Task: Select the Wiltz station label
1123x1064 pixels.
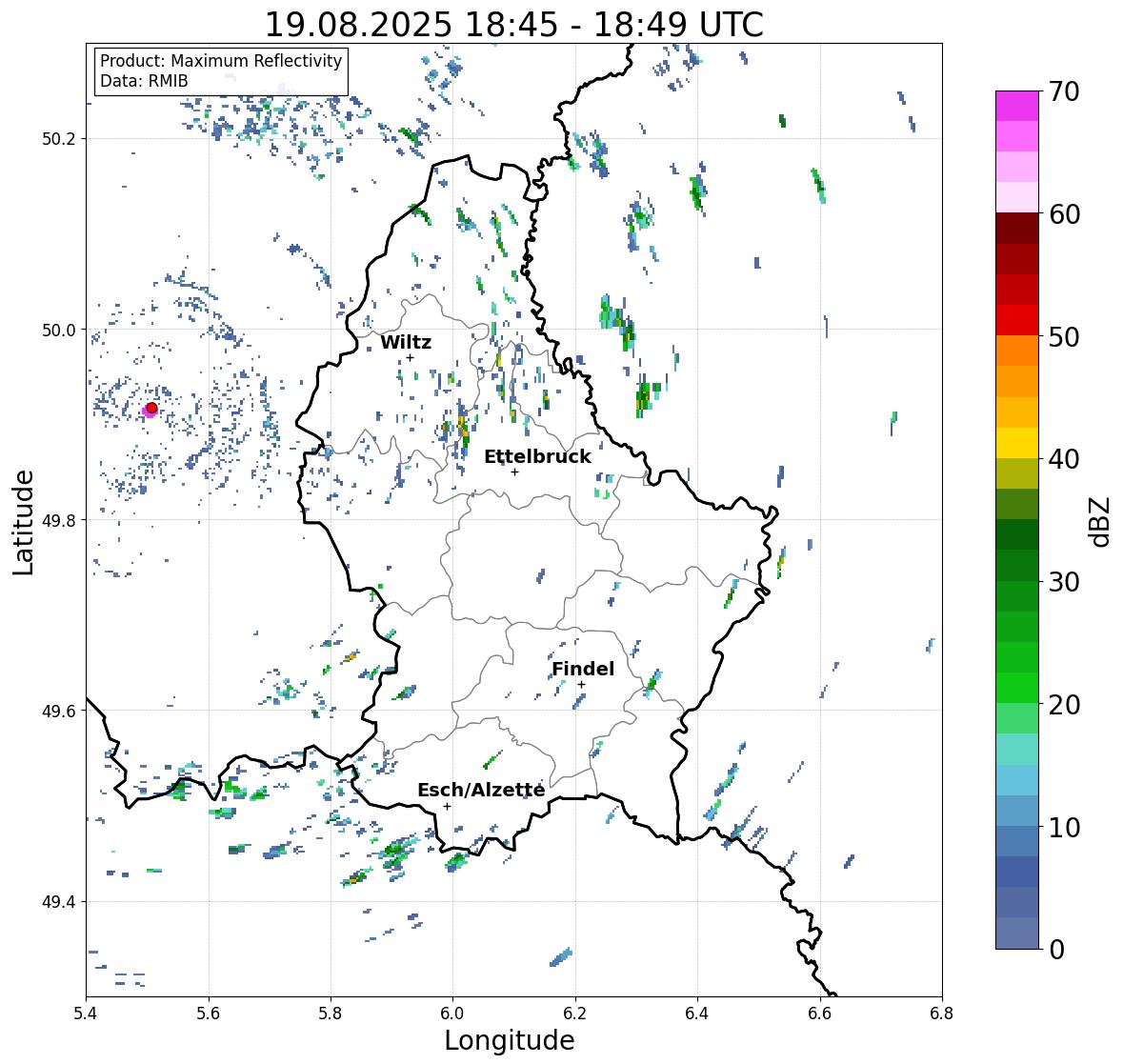Action: point(406,342)
